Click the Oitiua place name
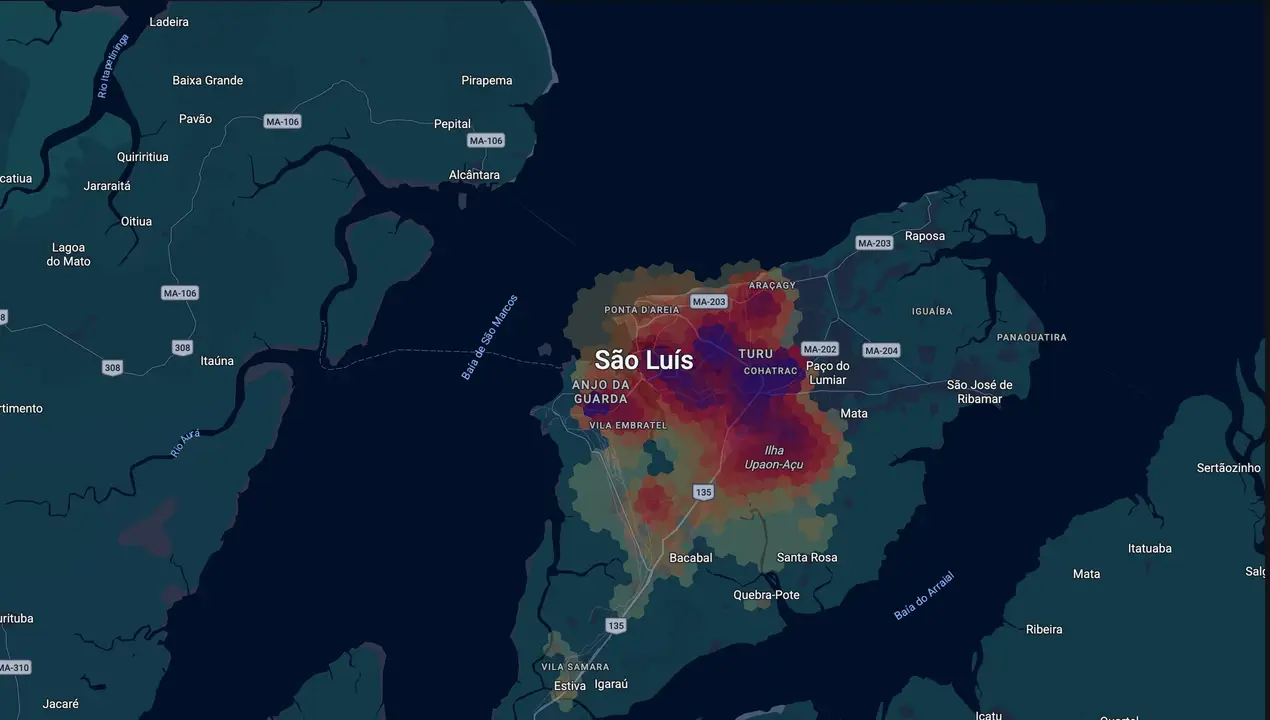 tap(136, 222)
